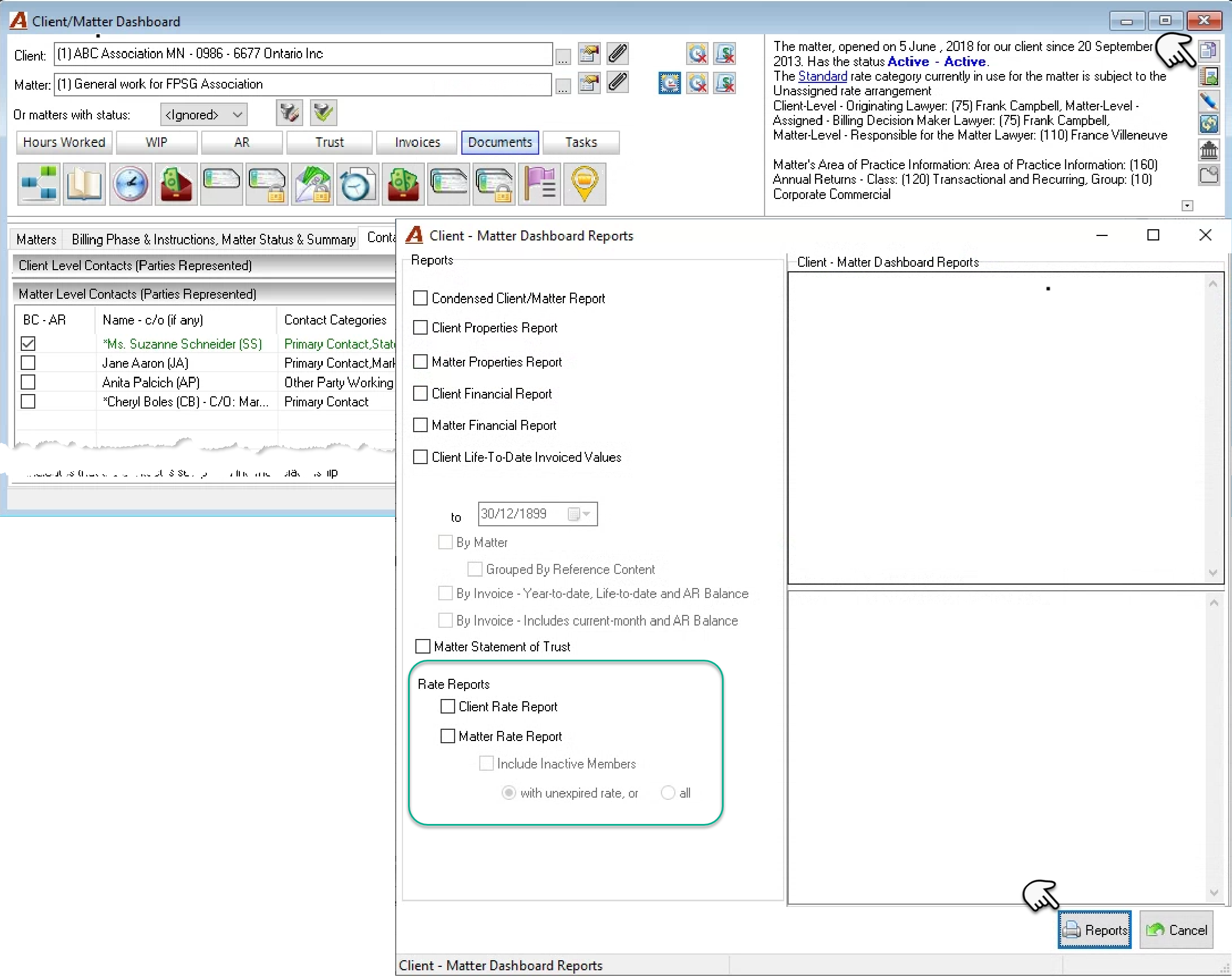Tick the Matter Financial Report checkbox

pos(420,425)
